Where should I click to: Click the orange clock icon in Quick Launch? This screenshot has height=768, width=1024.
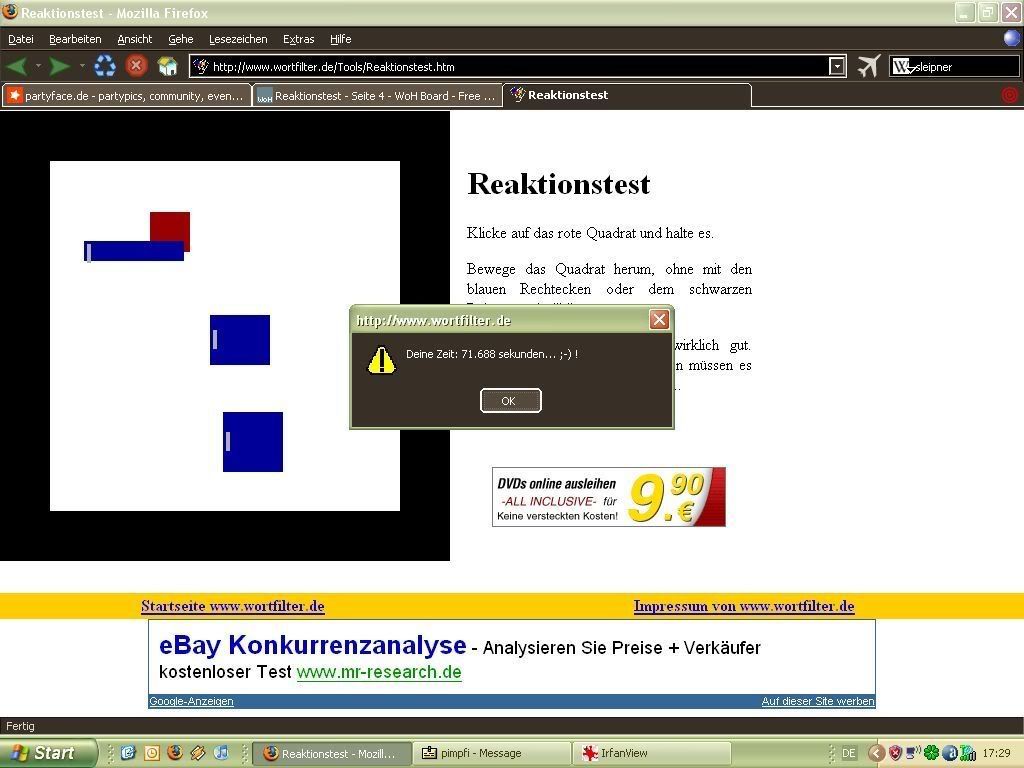coord(152,753)
